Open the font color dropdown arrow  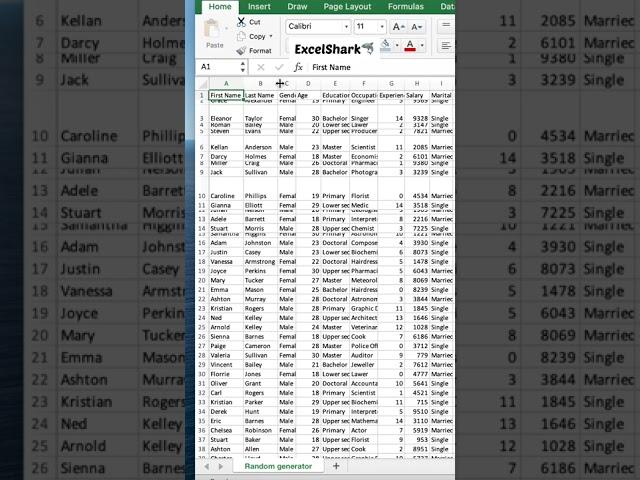click(x=422, y=45)
